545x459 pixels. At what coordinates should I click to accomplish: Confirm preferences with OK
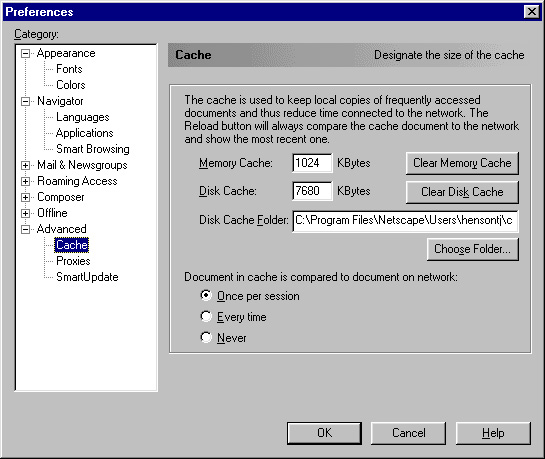tap(324, 433)
